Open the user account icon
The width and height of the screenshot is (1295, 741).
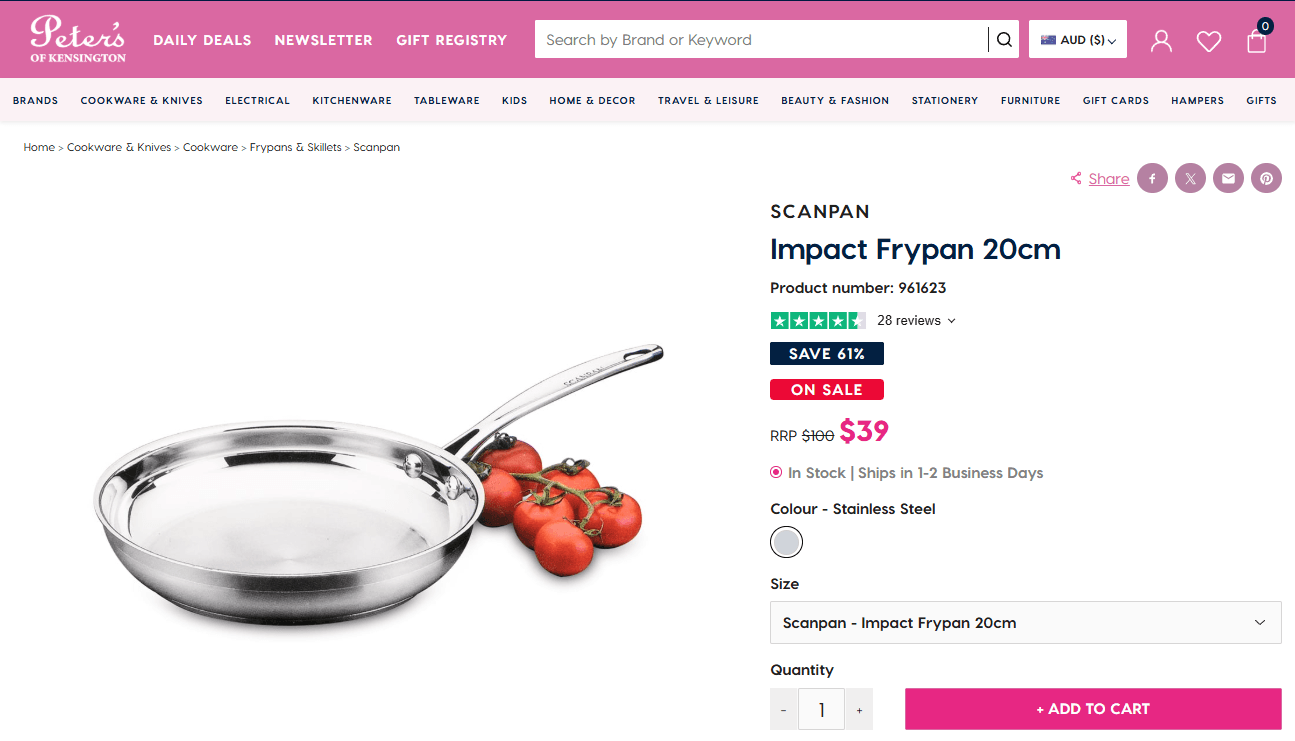point(1161,41)
